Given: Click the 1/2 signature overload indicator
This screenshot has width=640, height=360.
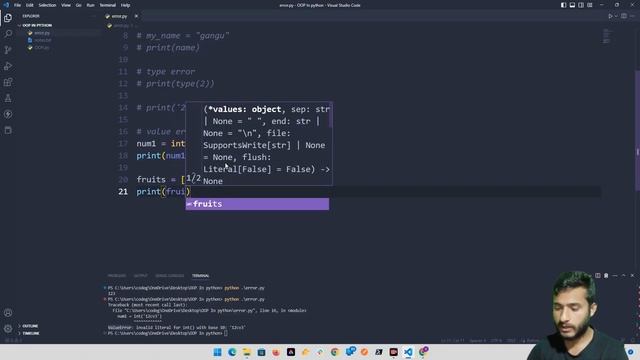Looking at the screenshot, I should (x=193, y=178).
